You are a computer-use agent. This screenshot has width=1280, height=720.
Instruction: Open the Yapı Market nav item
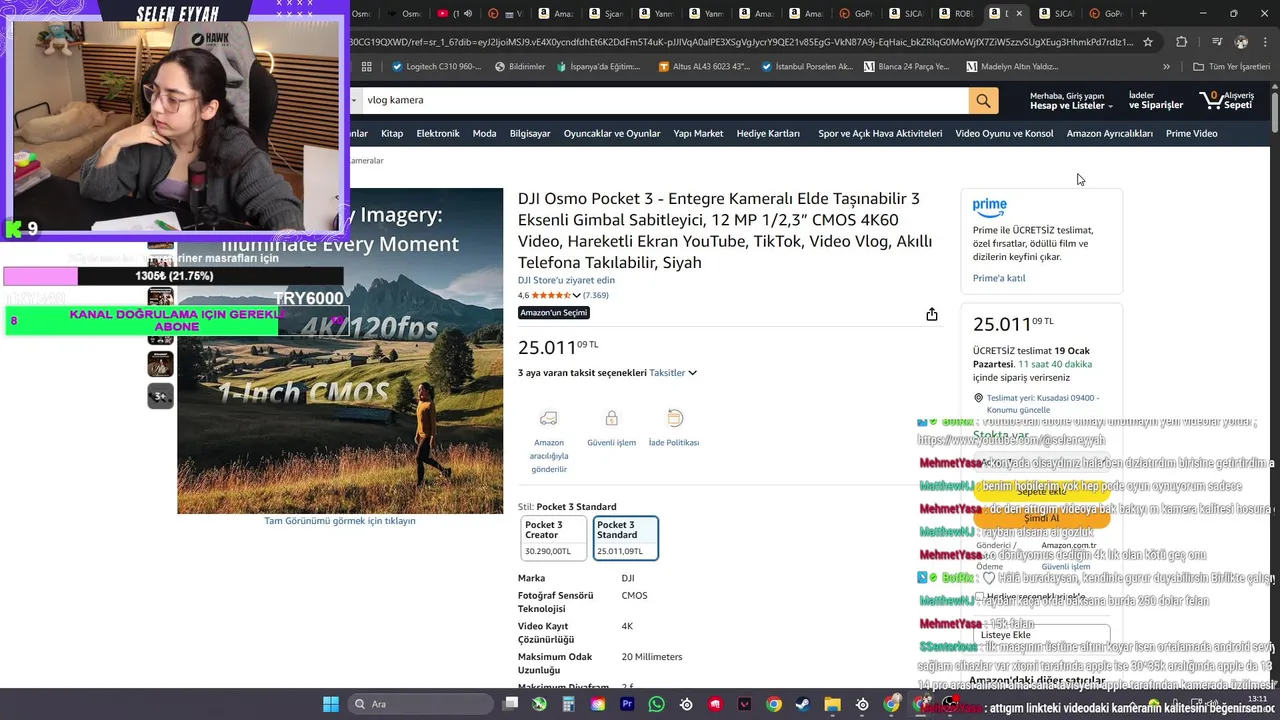(x=698, y=134)
